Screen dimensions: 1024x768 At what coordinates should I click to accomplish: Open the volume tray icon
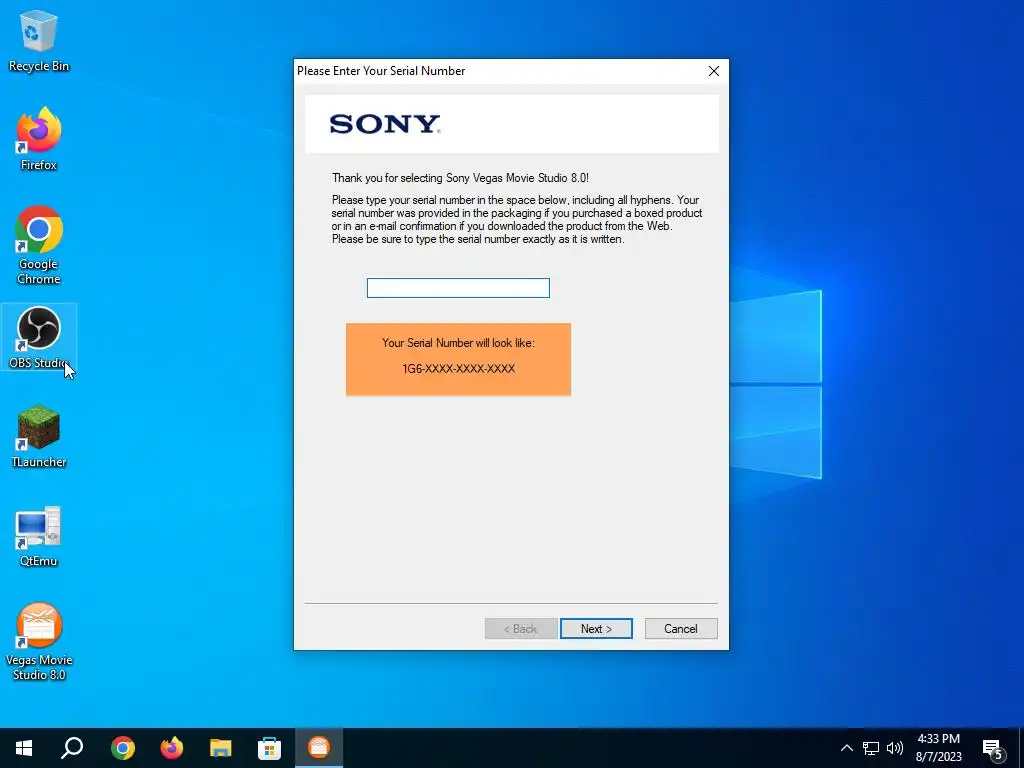pyautogui.click(x=895, y=748)
